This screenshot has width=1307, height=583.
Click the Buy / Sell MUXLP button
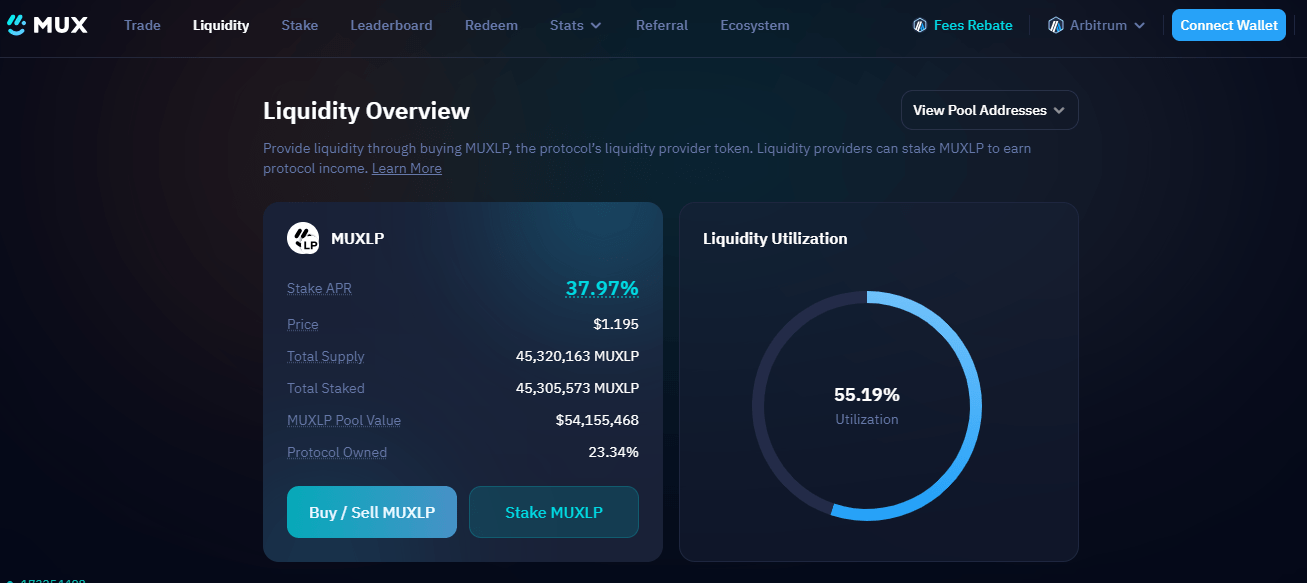372,512
